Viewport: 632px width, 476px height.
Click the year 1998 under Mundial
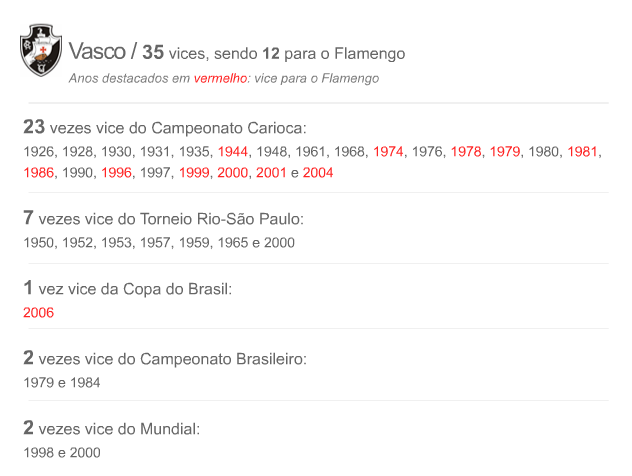point(38,452)
